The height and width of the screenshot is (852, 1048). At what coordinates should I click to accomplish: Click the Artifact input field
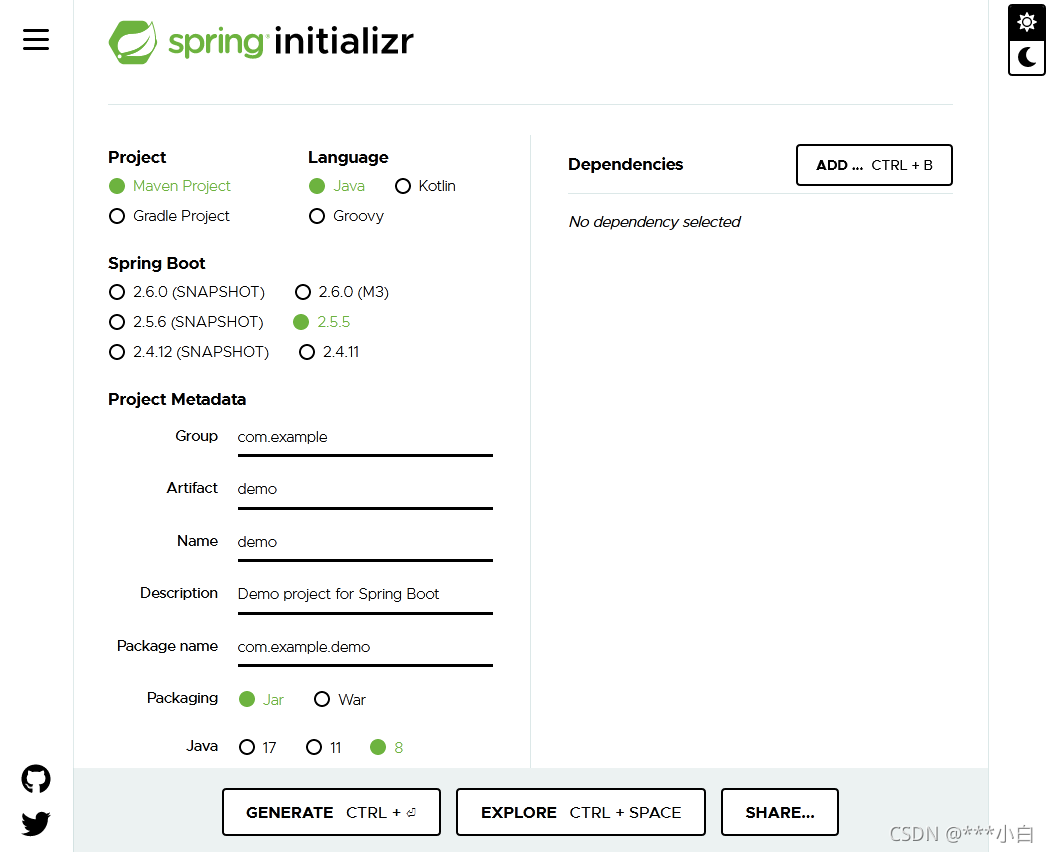click(x=365, y=490)
